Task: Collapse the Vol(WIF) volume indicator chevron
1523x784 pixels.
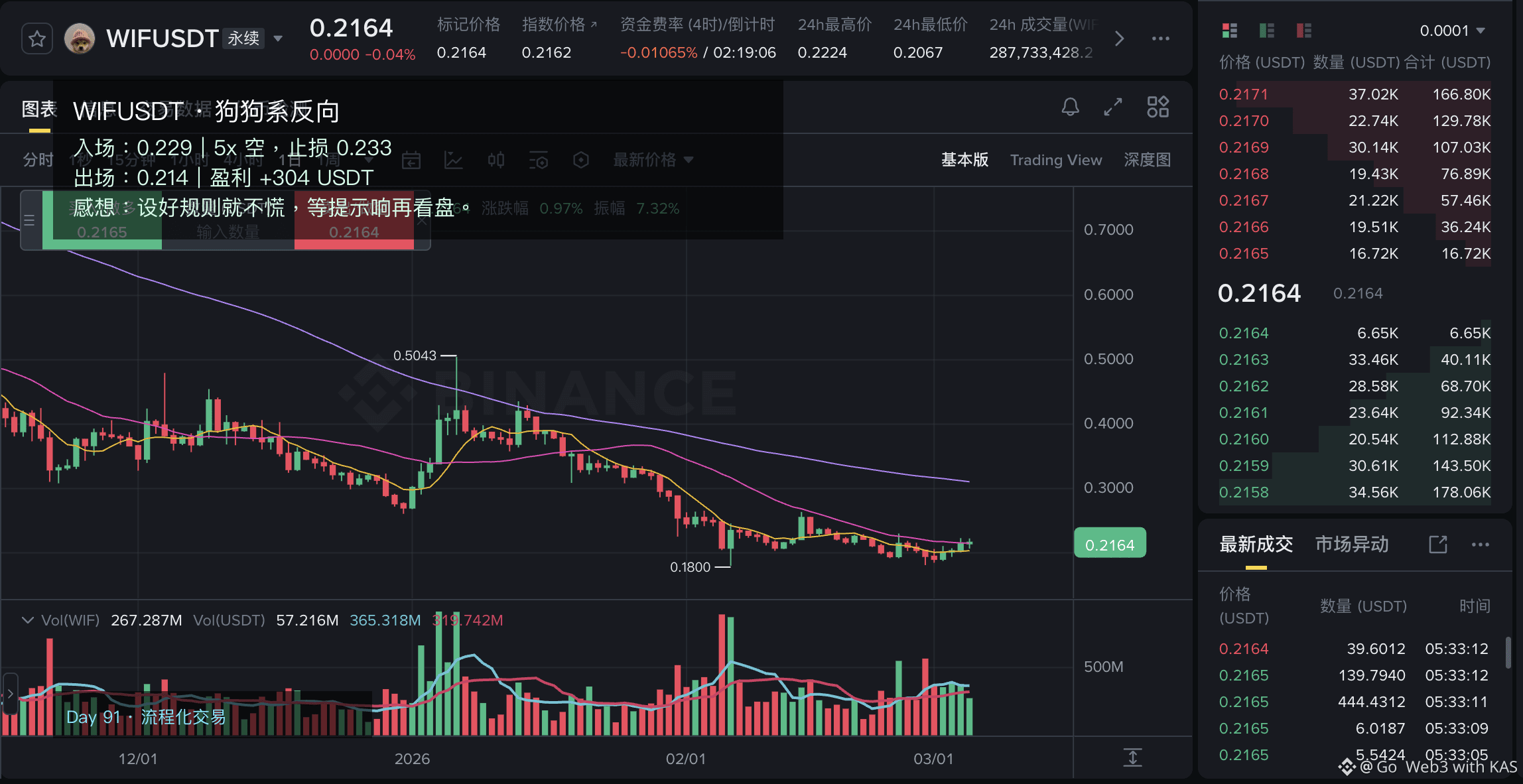Action: tap(28, 620)
